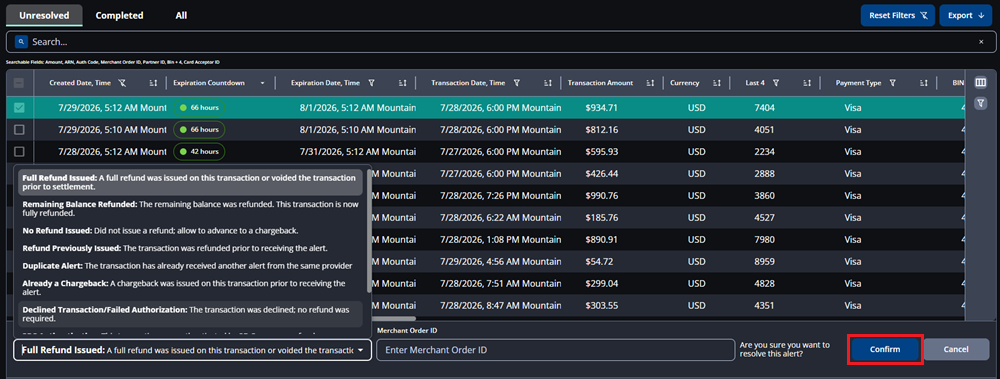Open the Export dropdown button
Image resolution: width=1000 pixels, height=379 pixels.
click(x=965, y=15)
